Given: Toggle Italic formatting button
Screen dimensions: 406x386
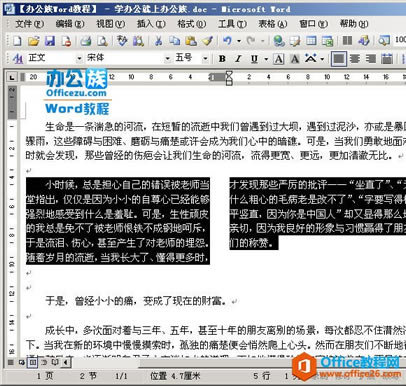Looking at the screenshot, I should 238,59.
